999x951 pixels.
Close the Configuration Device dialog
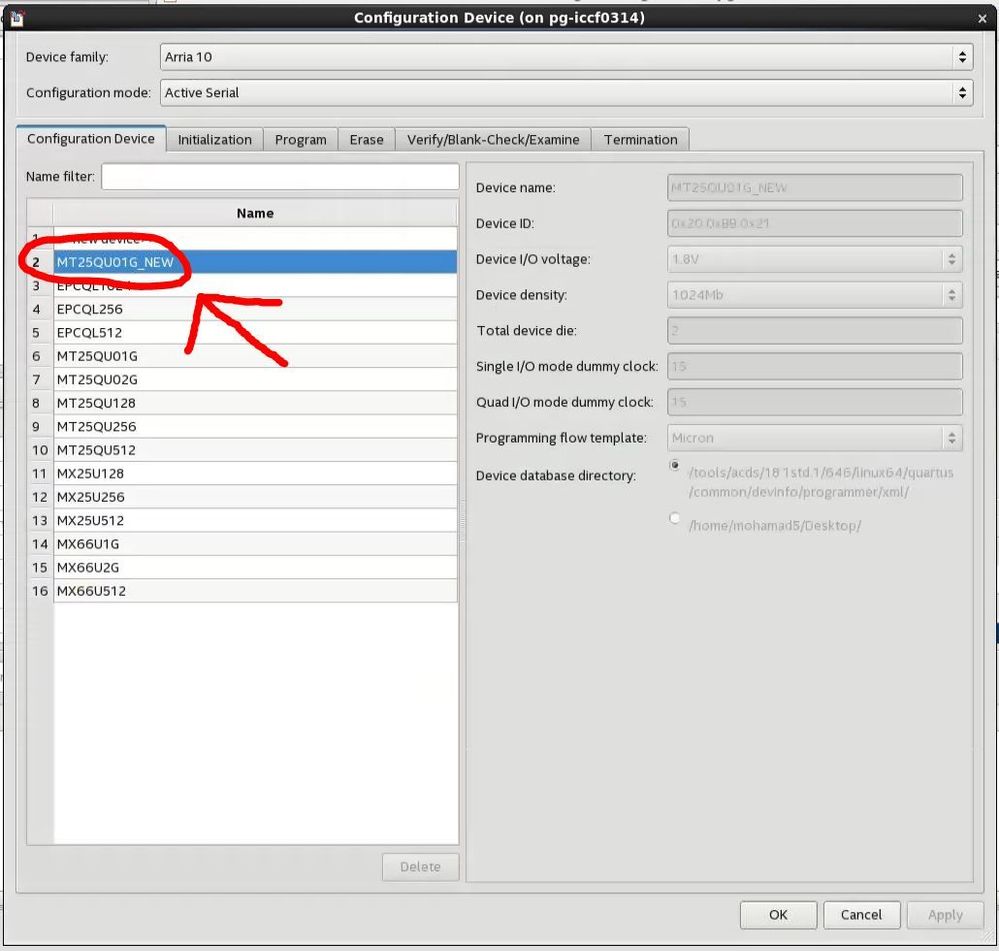pyautogui.click(x=982, y=19)
